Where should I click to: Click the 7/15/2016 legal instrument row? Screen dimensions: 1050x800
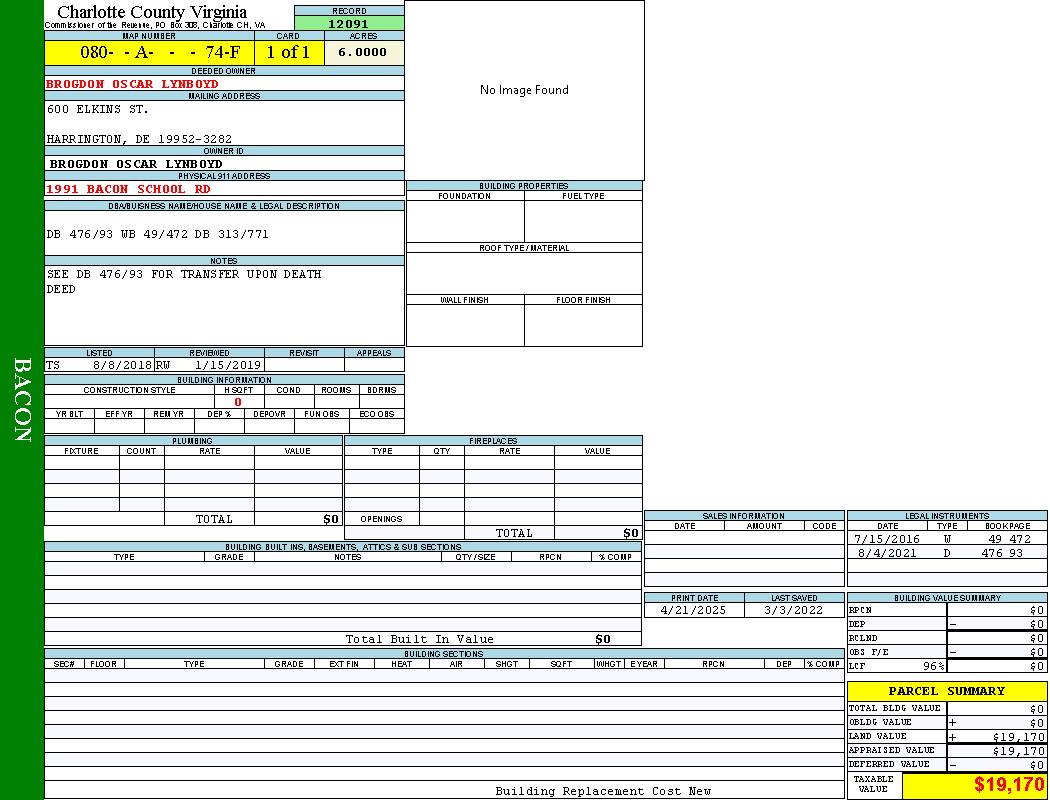pyautogui.click(x=946, y=539)
